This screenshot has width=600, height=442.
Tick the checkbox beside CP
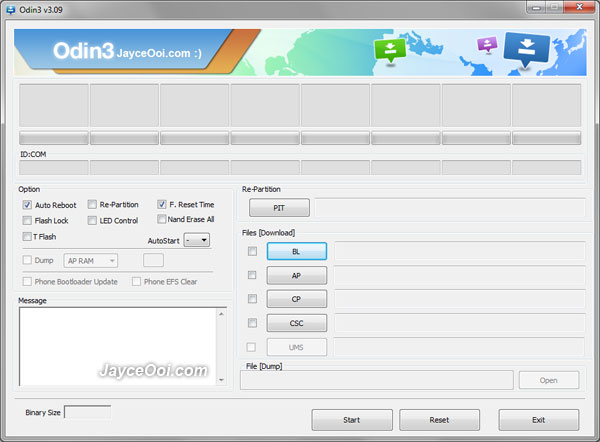[252, 298]
